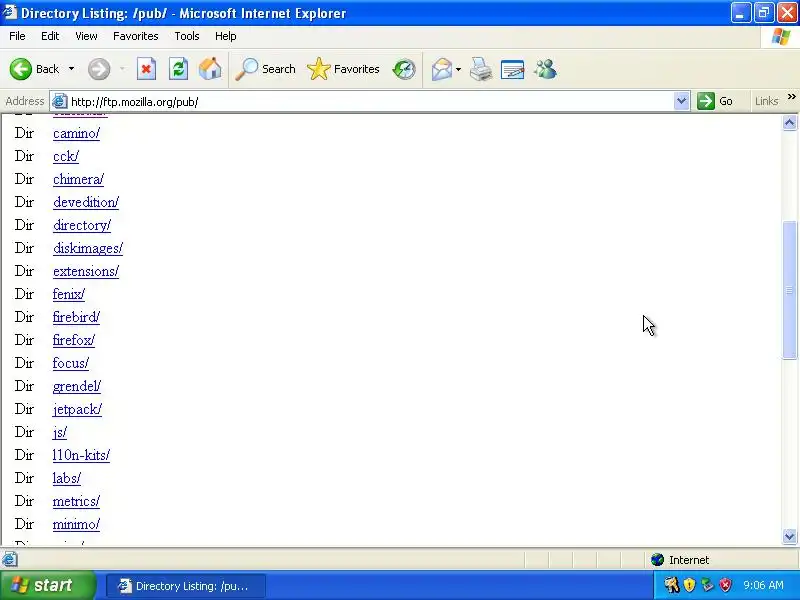
Task: Click the status bar page icon
Action: pos(9,560)
